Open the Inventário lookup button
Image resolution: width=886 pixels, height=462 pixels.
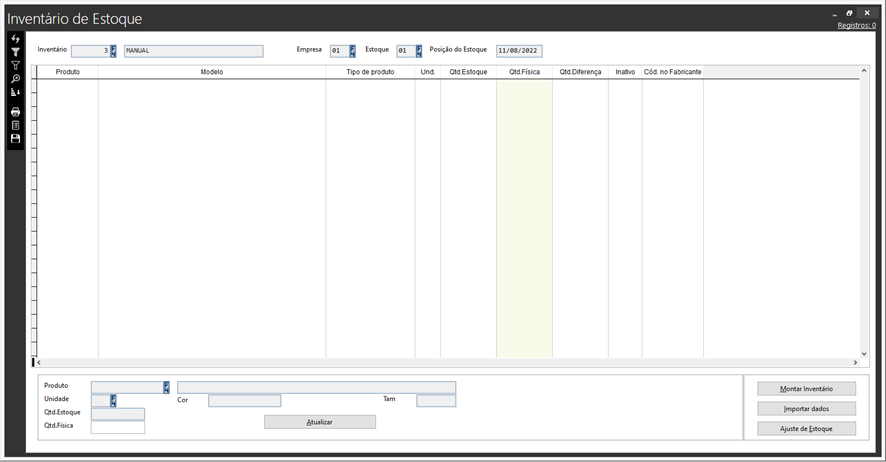pos(113,51)
